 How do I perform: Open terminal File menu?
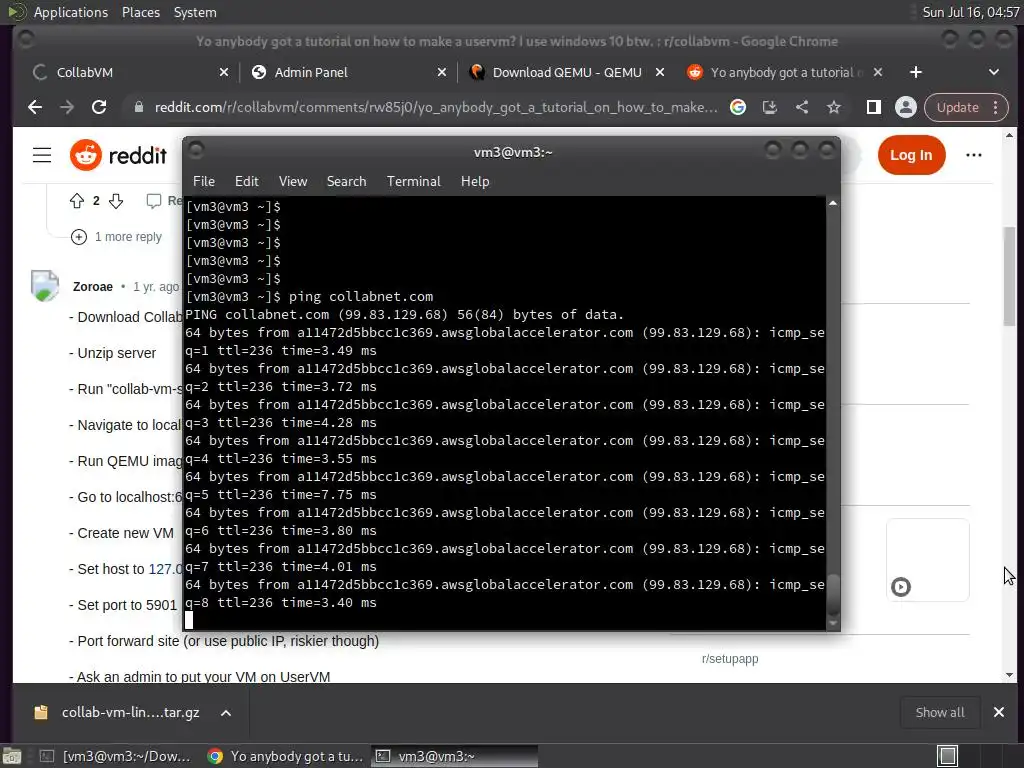204,182
